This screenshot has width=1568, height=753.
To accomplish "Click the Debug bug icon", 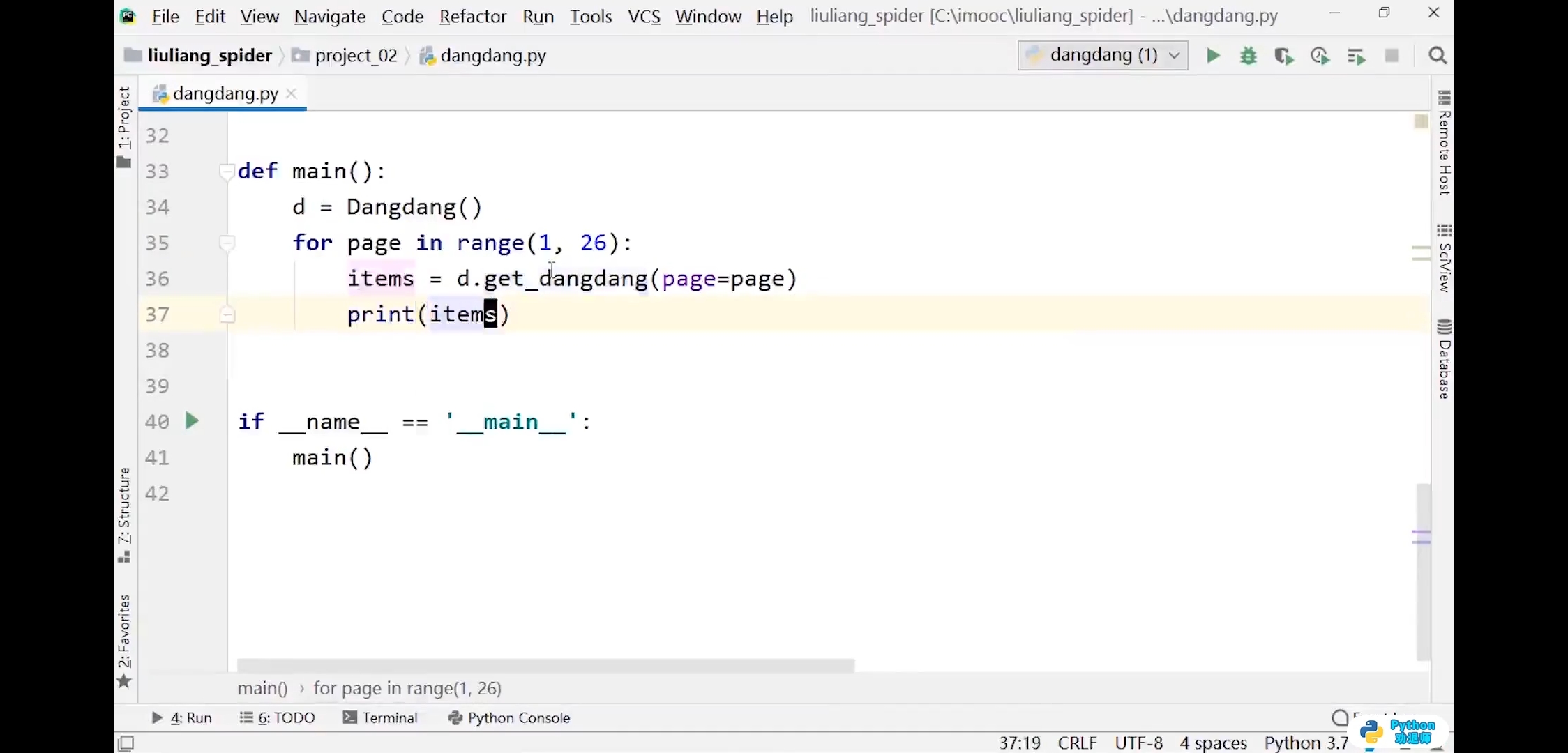I will tap(1249, 56).
